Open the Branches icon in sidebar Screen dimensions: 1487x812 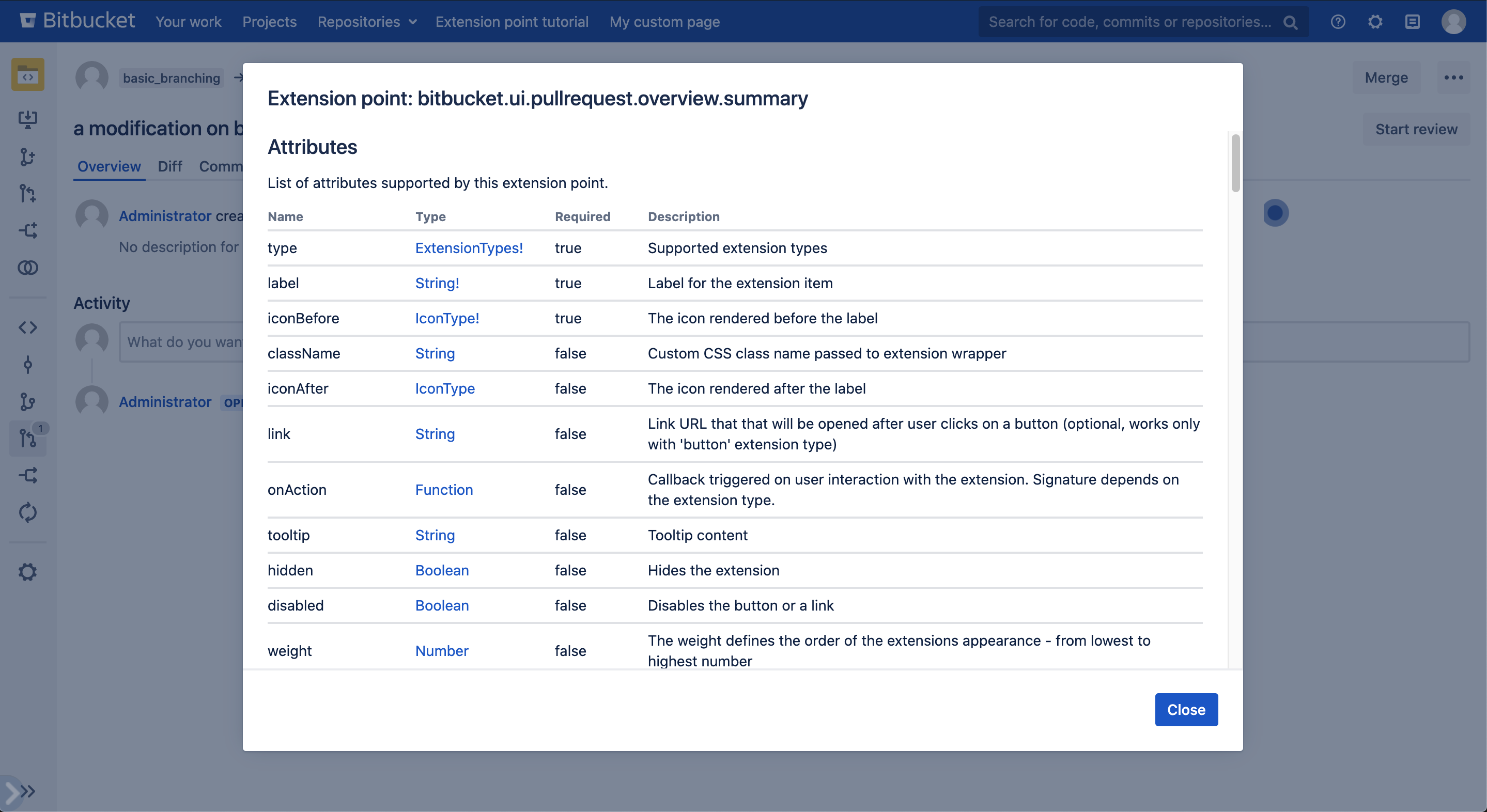click(28, 402)
